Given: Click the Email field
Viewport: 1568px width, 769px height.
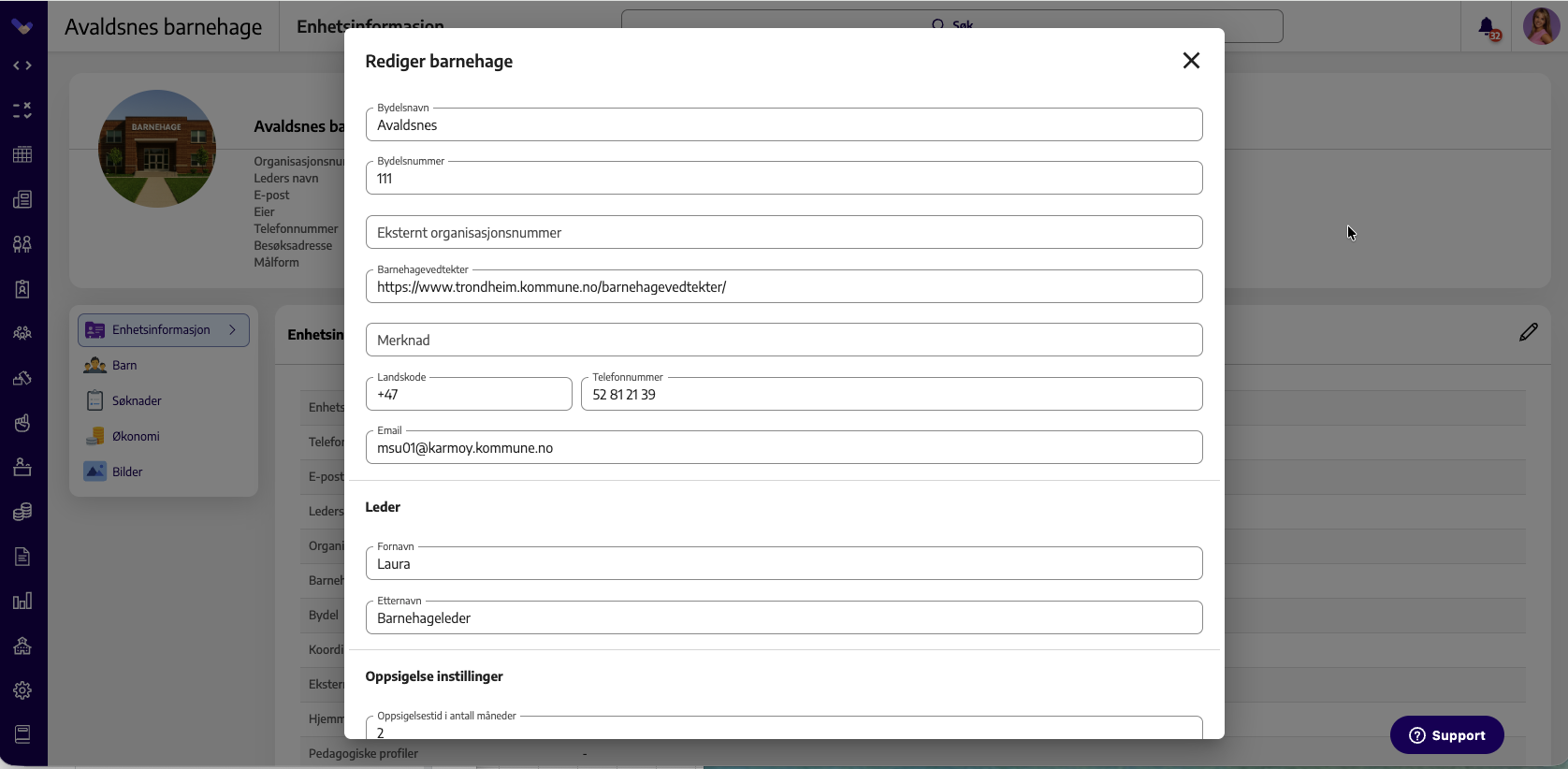Looking at the screenshot, I should pos(784,447).
